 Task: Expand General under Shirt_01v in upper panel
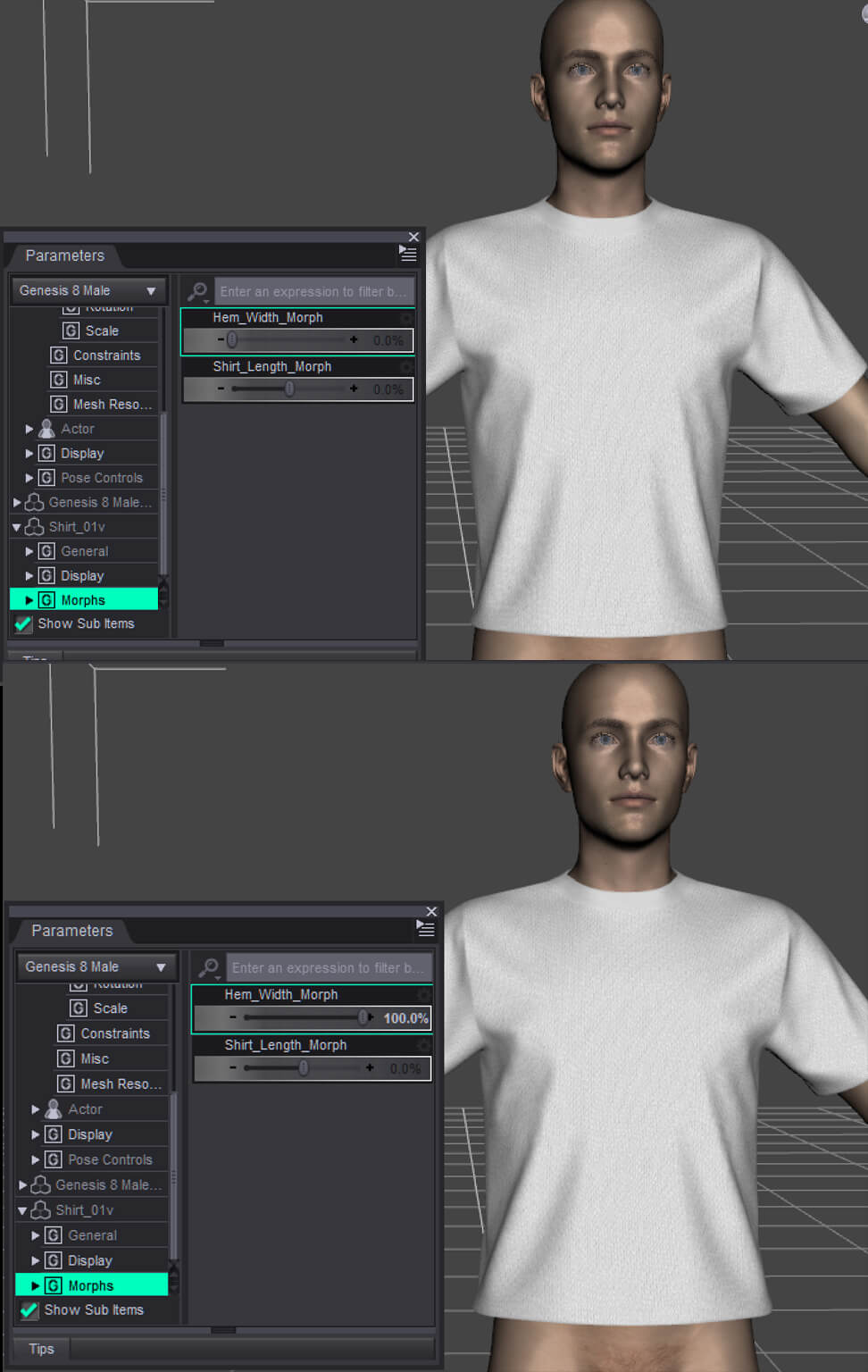point(29,552)
